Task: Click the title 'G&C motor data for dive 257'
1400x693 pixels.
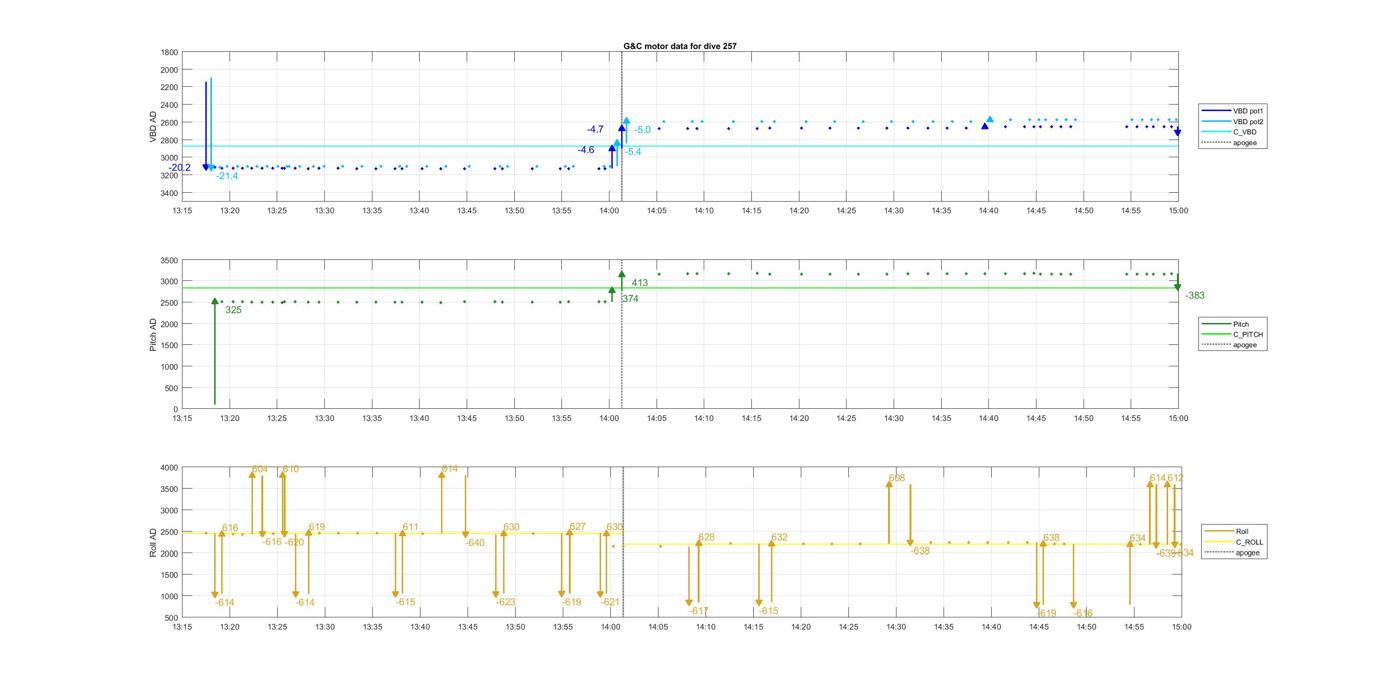Action: 680,46
